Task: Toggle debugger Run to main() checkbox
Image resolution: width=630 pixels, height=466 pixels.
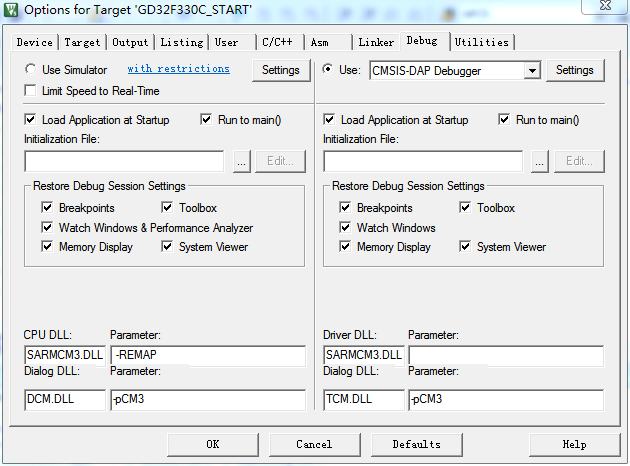Action: pos(504,119)
